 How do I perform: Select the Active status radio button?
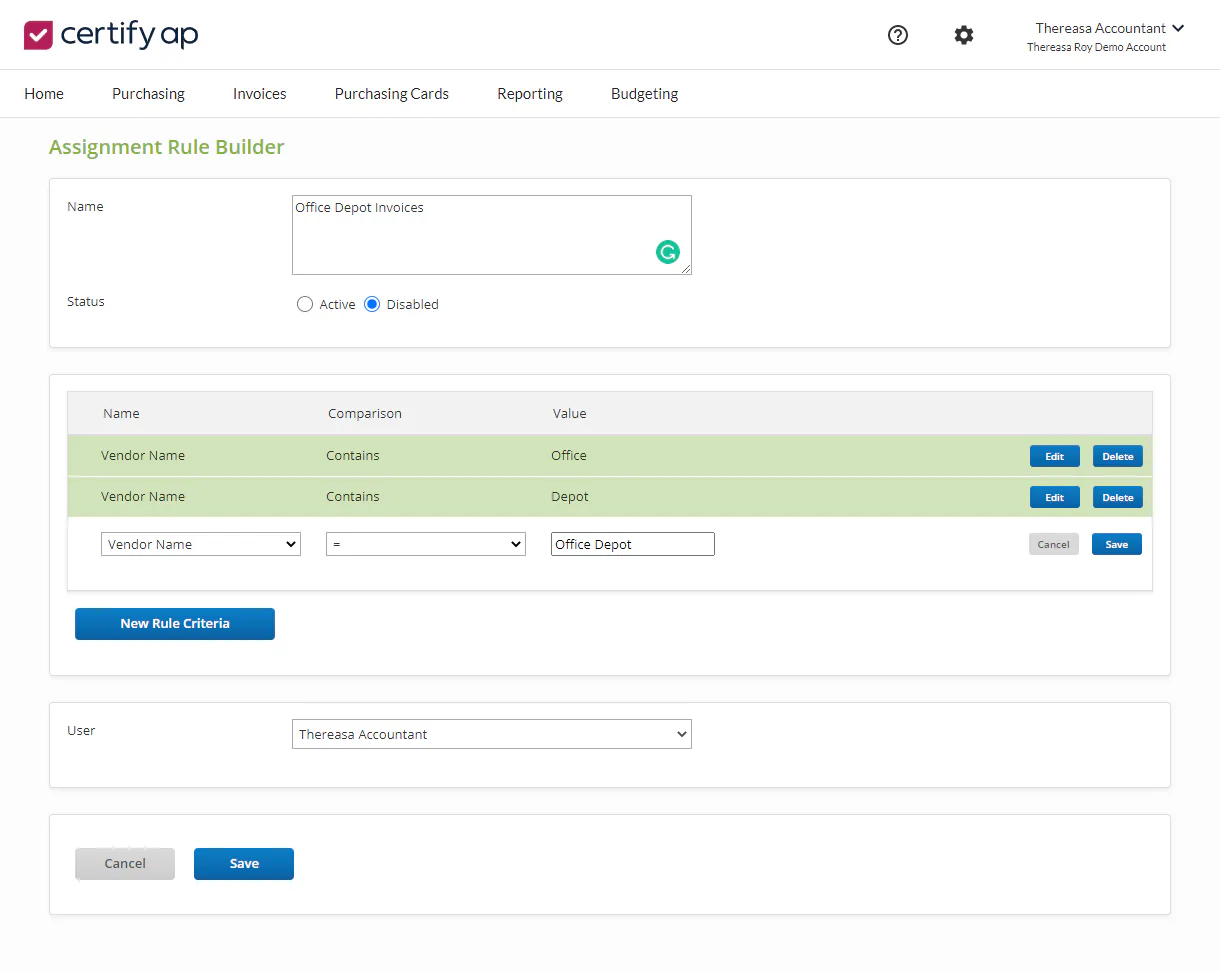coord(305,304)
